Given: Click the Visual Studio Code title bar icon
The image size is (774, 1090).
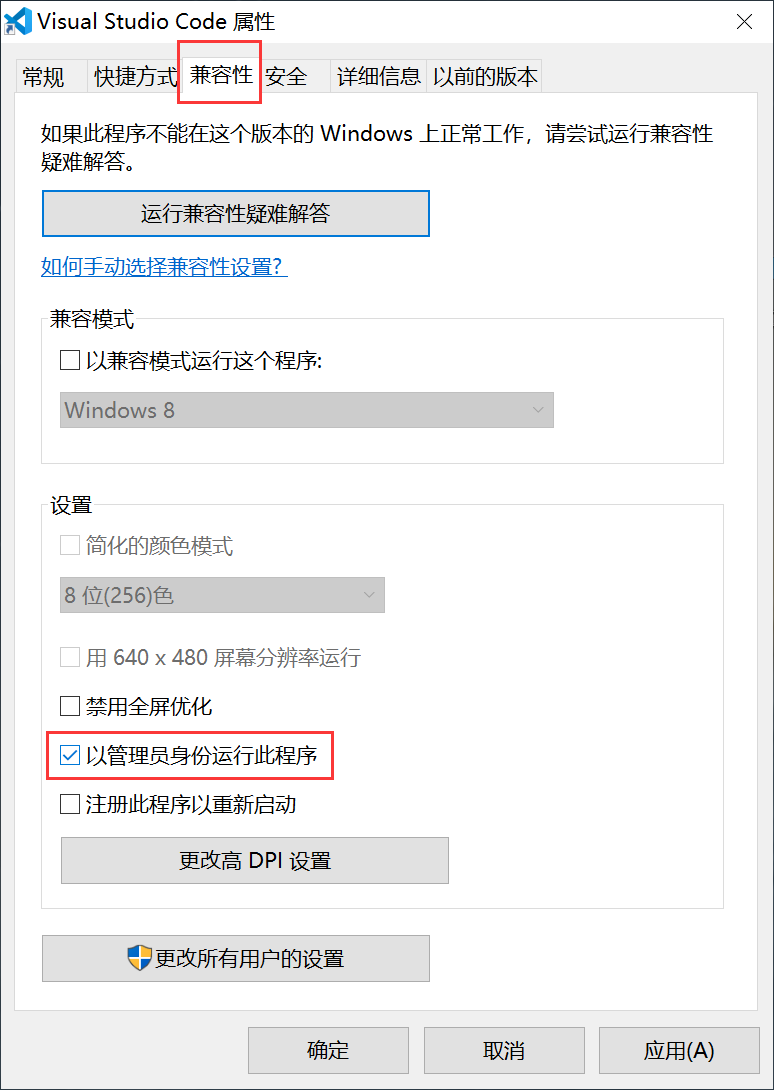Looking at the screenshot, I should 18,21.
